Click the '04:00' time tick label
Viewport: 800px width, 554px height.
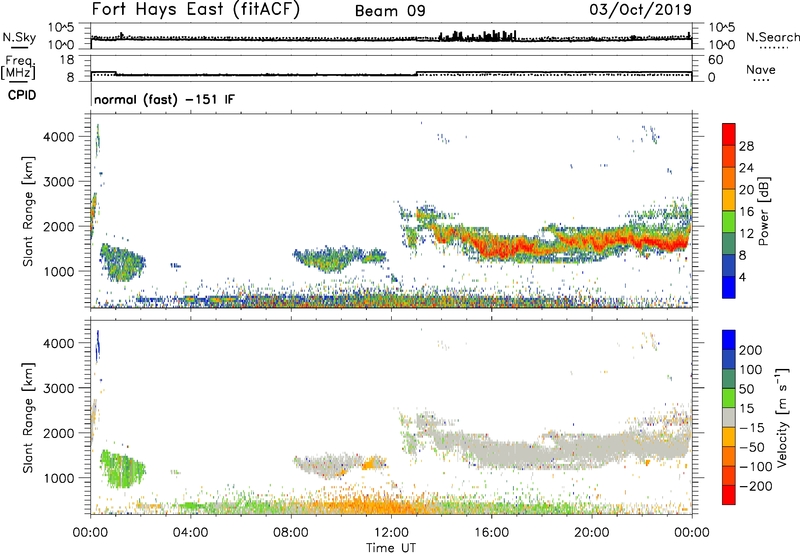coord(190,533)
